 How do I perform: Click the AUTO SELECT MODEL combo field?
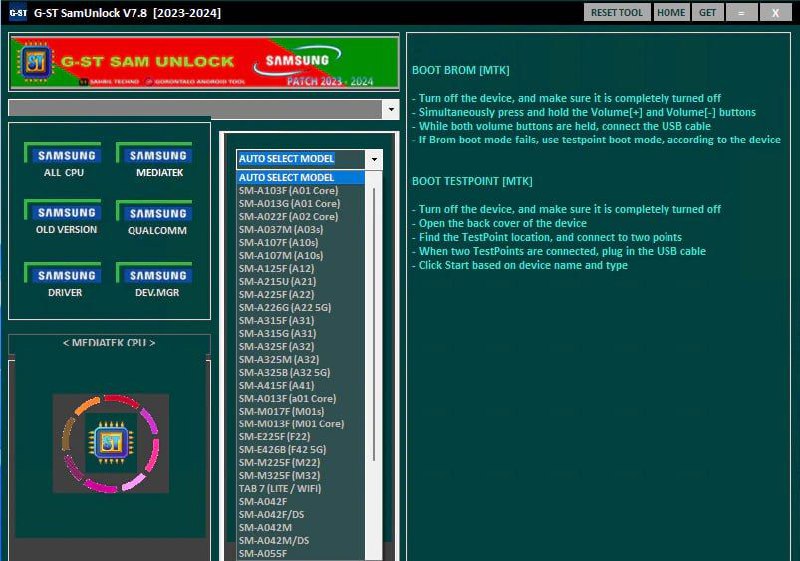[301, 159]
